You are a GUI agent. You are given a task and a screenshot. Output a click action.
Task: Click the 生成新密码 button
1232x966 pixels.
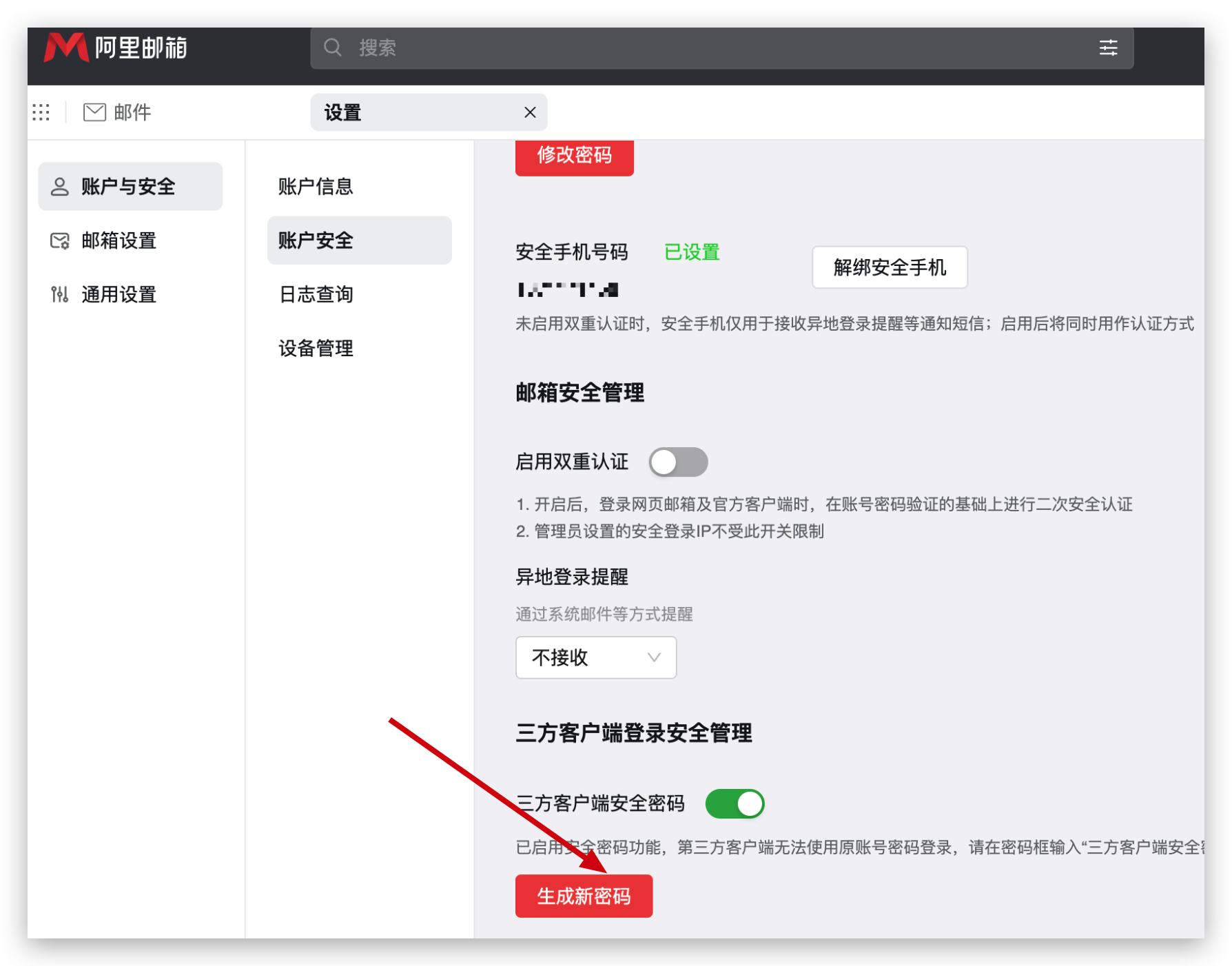click(584, 896)
